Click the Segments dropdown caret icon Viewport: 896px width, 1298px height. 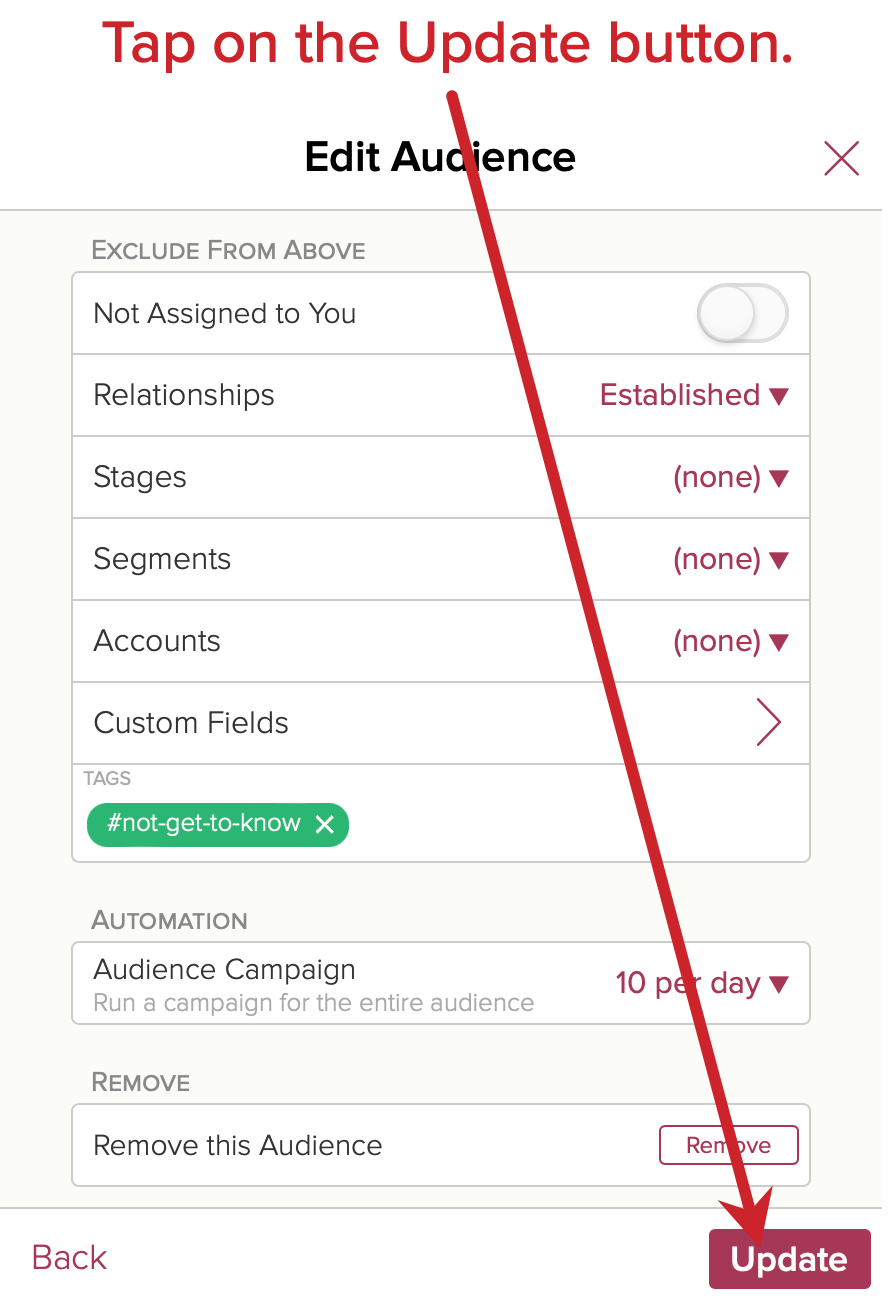(x=779, y=560)
